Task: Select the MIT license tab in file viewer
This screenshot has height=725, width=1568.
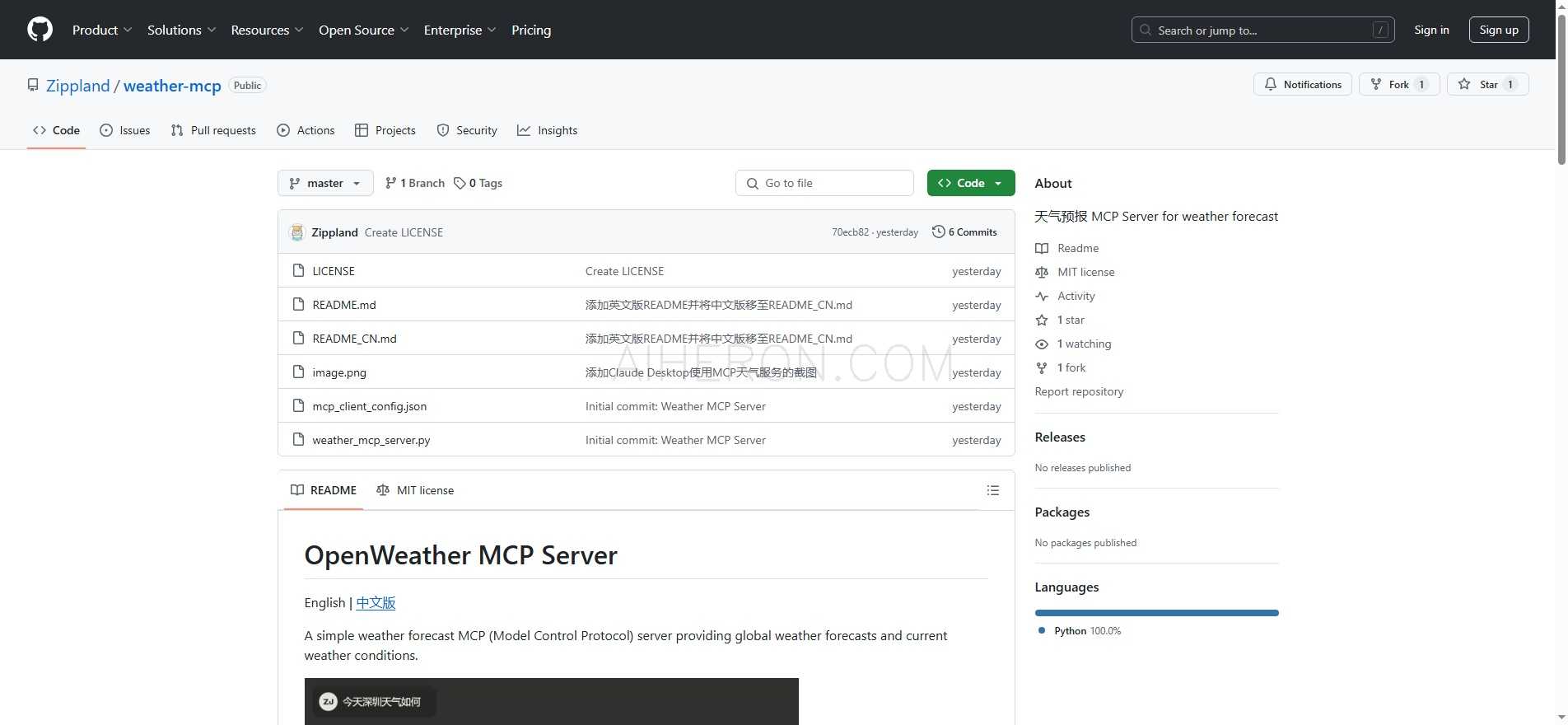Action: click(415, 490)
